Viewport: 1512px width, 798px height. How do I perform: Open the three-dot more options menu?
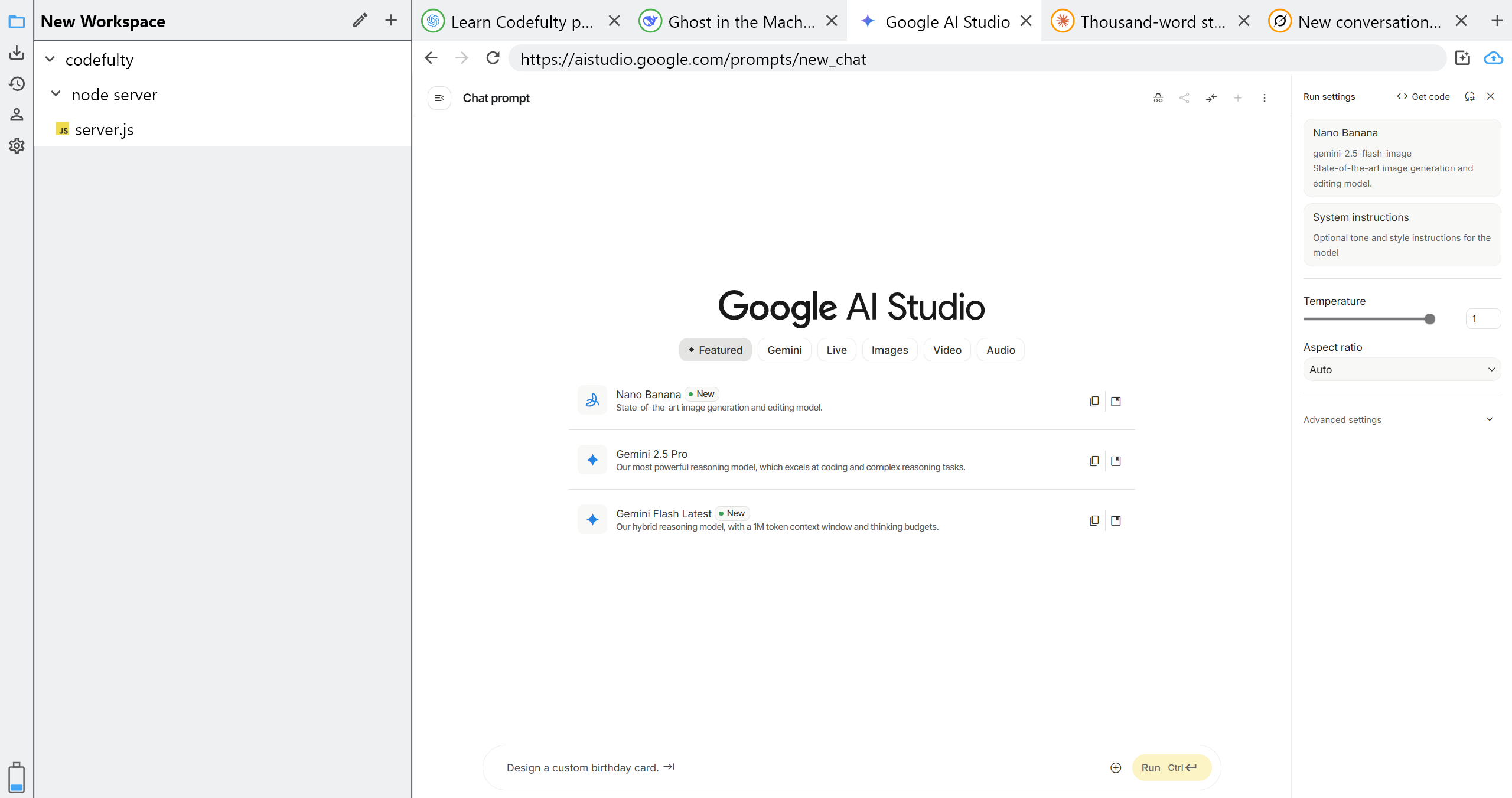[1265, 98]
